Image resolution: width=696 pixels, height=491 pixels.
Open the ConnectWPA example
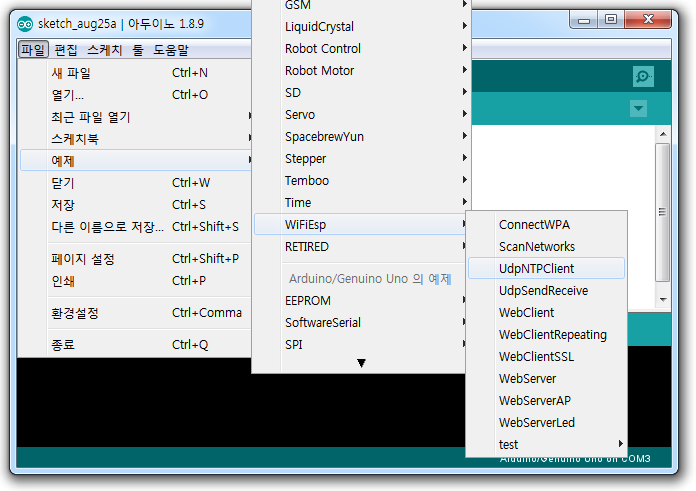click(546, 224)
